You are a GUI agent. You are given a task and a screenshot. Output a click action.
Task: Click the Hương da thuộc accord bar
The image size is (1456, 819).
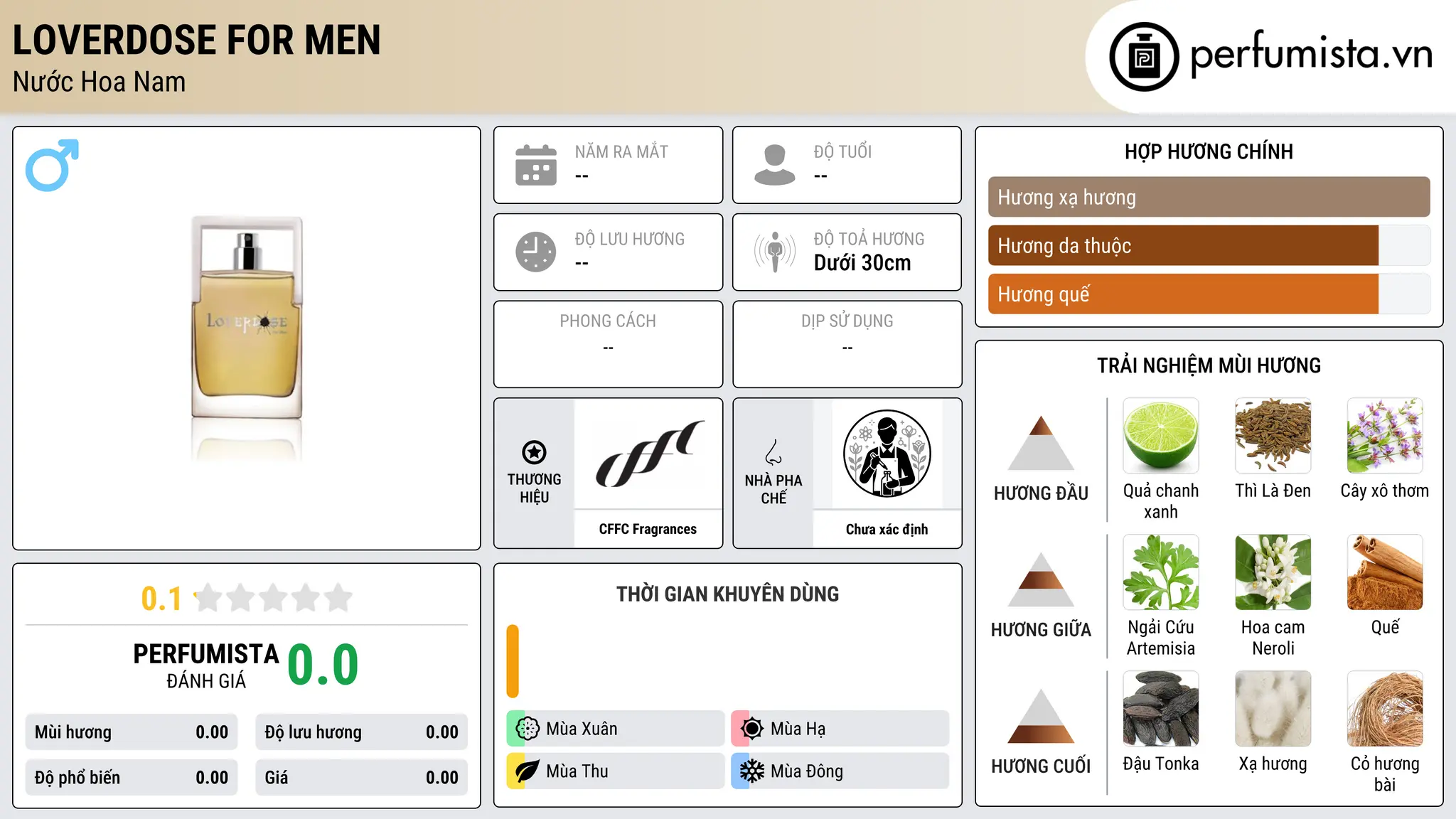coord(1209,245)
